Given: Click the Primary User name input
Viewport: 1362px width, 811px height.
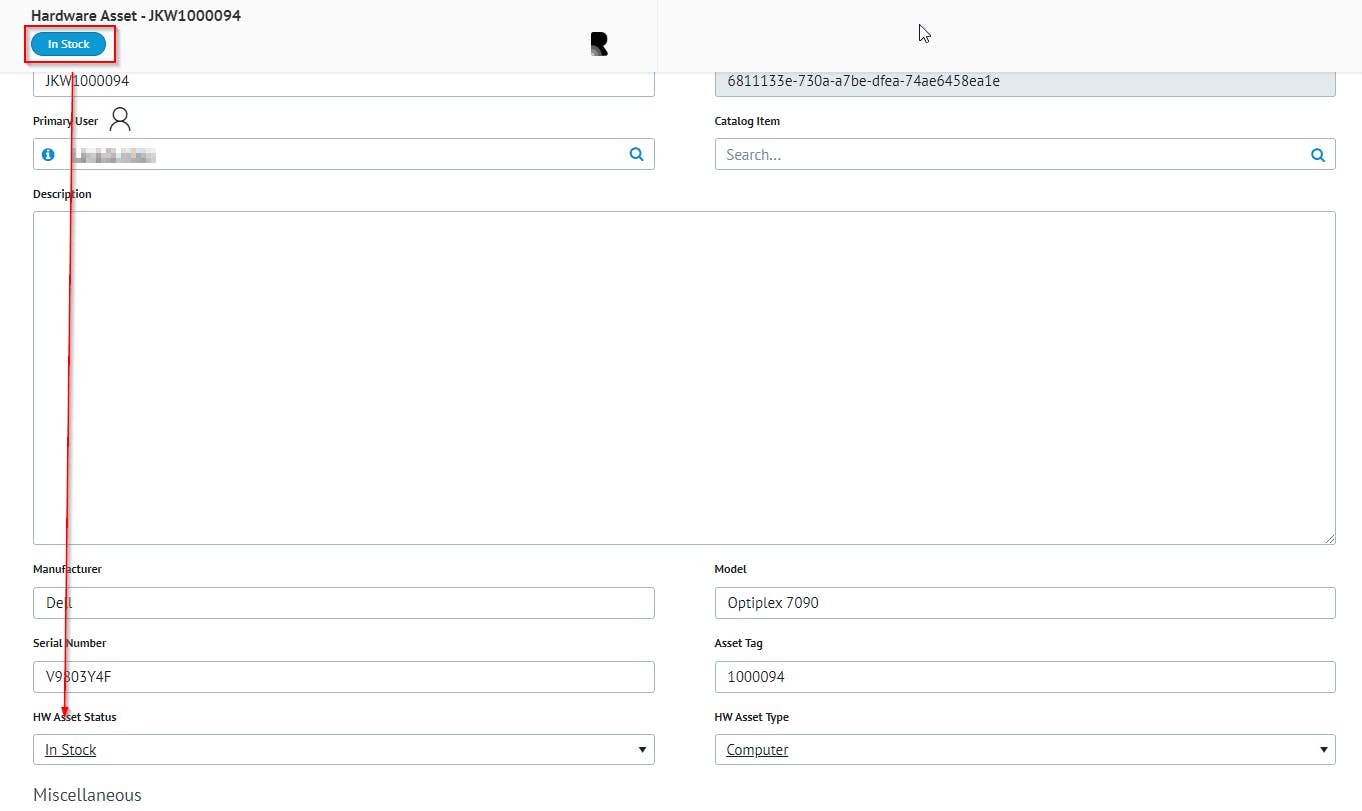Looking at the screenshot, I should tap(340, 155).
